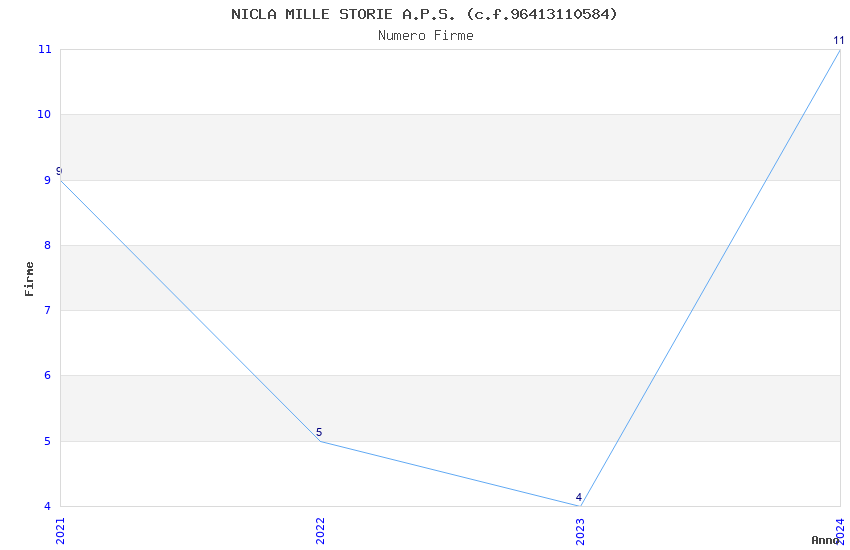Select the y-axis tick label 7

tap(47, 310)
